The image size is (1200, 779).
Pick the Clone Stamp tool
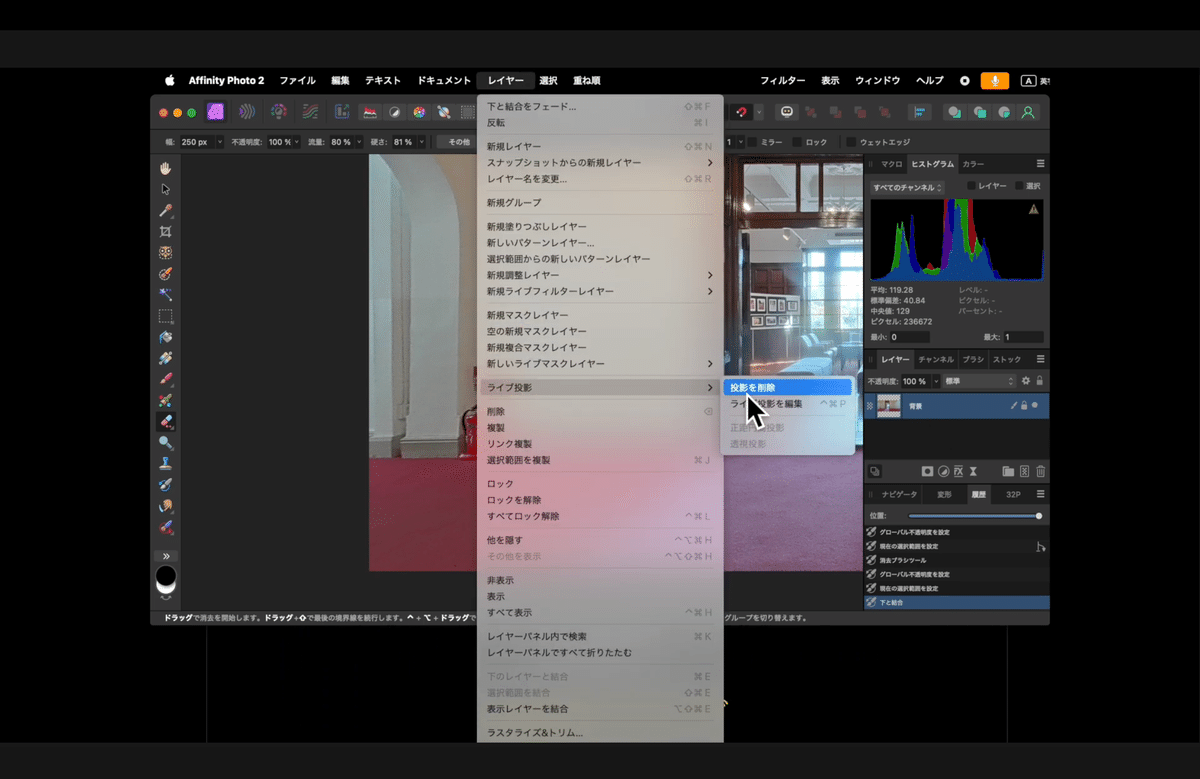[x=166, y=462]
